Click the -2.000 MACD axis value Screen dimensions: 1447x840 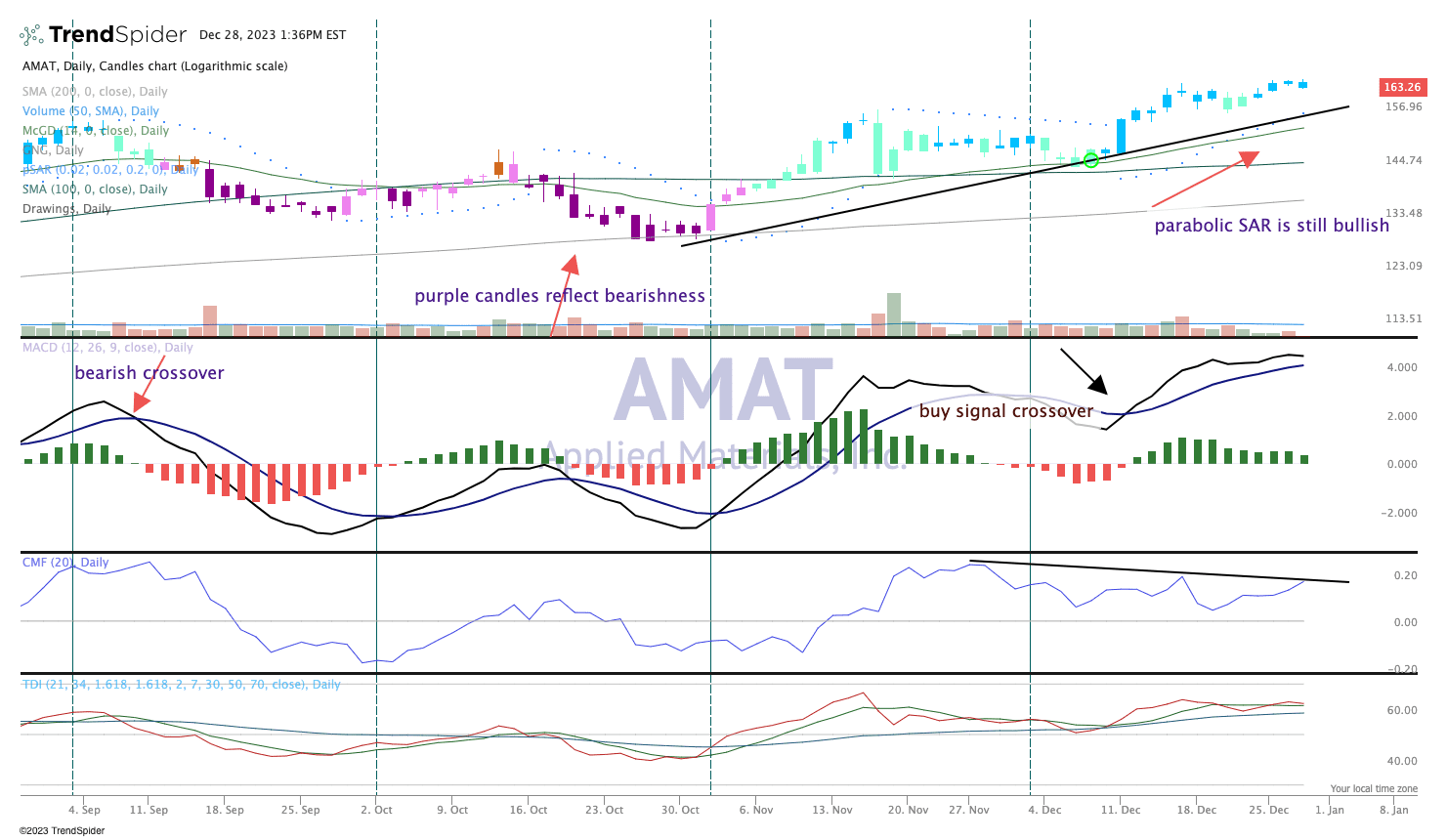(1399, 513)
